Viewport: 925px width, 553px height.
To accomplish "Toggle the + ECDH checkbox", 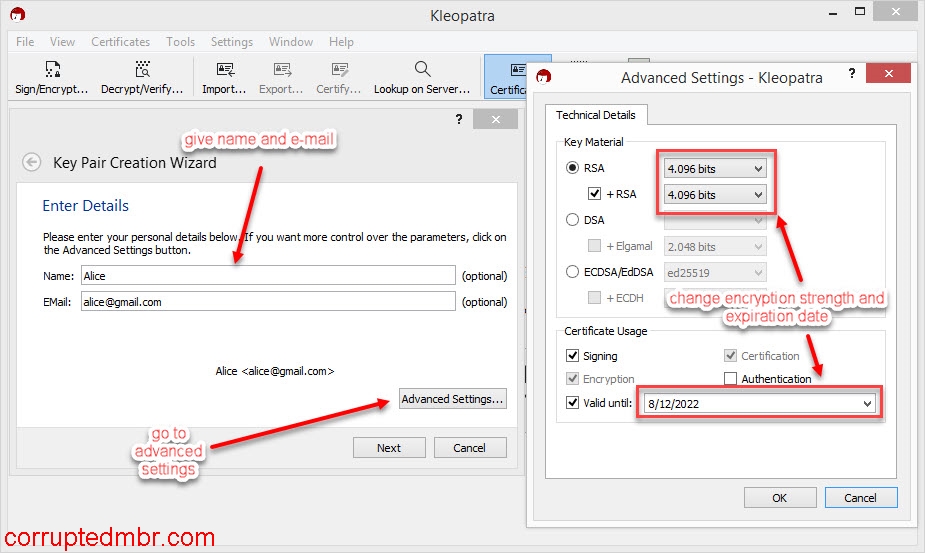I will pos(595,297).
